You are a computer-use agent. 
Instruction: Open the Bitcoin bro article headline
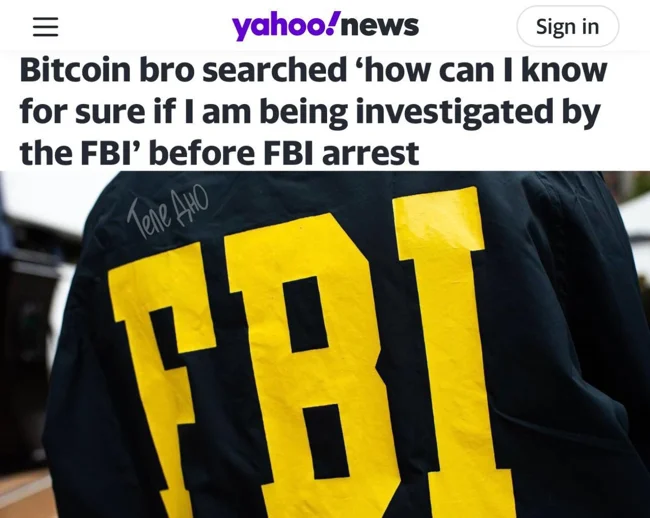pos(313,111)
